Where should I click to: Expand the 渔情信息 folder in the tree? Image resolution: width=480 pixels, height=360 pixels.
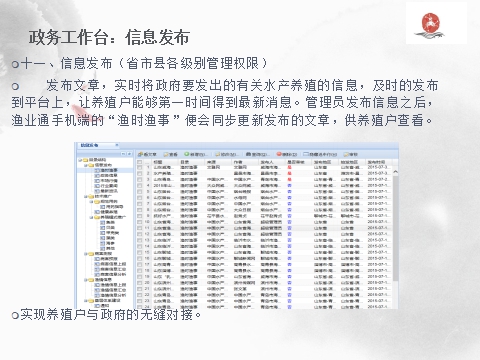click(x=85, y=280)
